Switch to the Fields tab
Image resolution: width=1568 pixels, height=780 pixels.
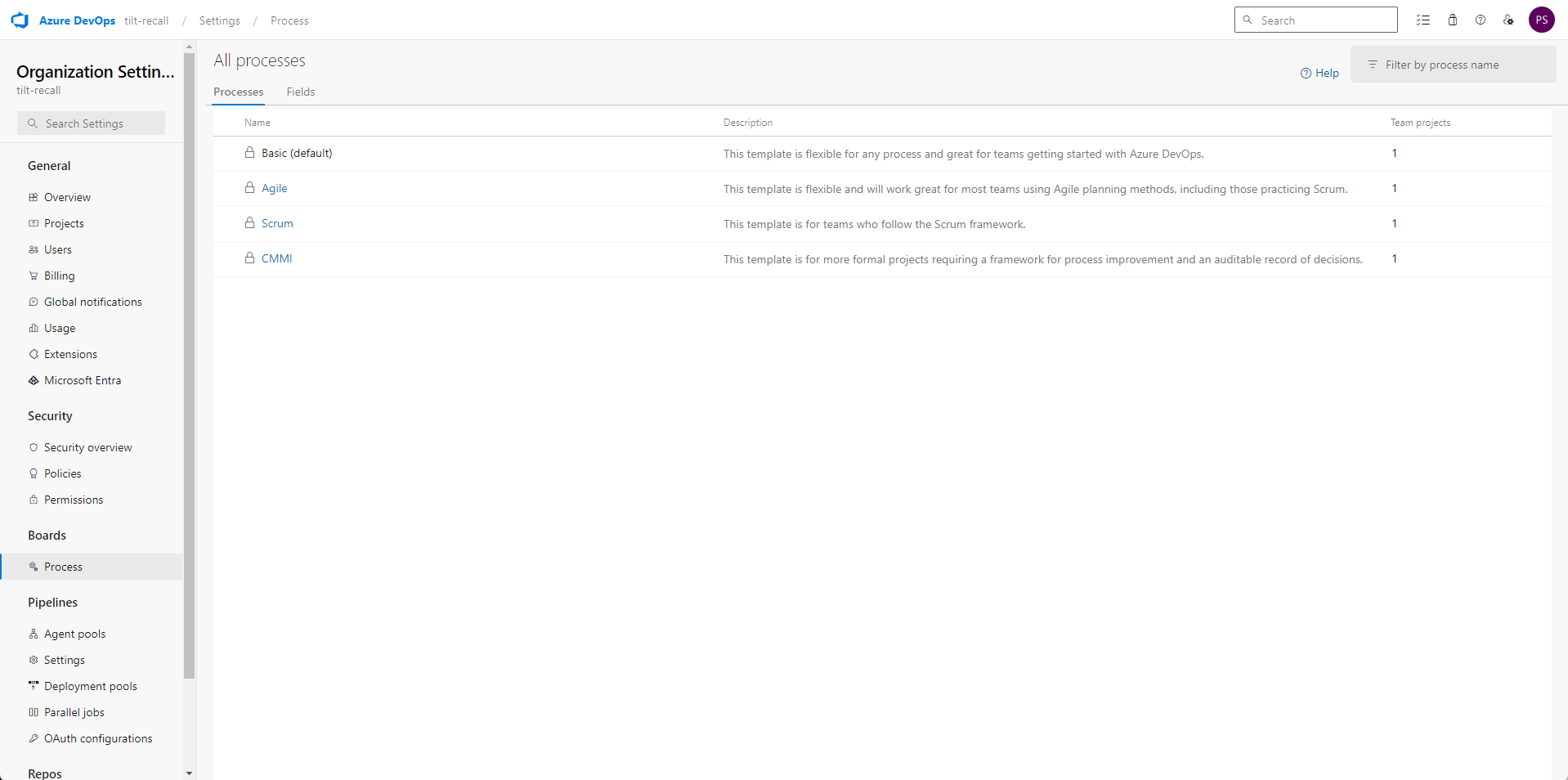tap(300, 92)
